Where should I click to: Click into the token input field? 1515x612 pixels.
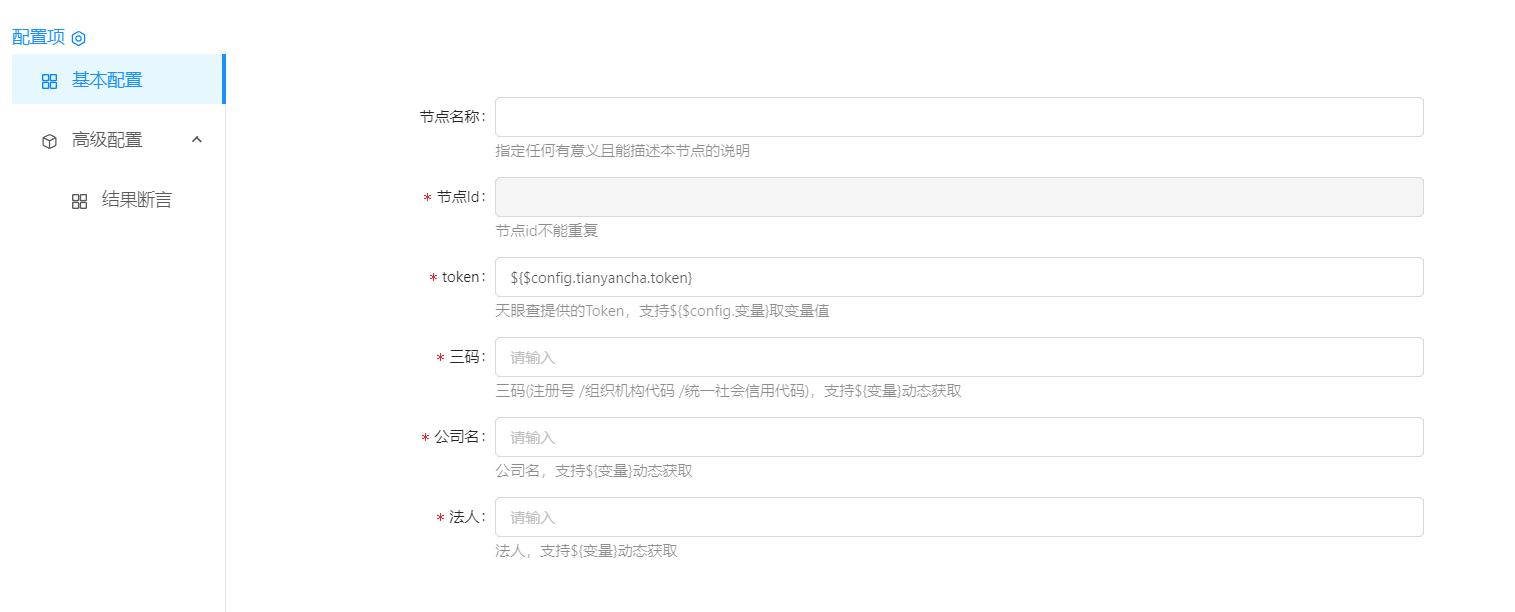(x=958, y=277)
